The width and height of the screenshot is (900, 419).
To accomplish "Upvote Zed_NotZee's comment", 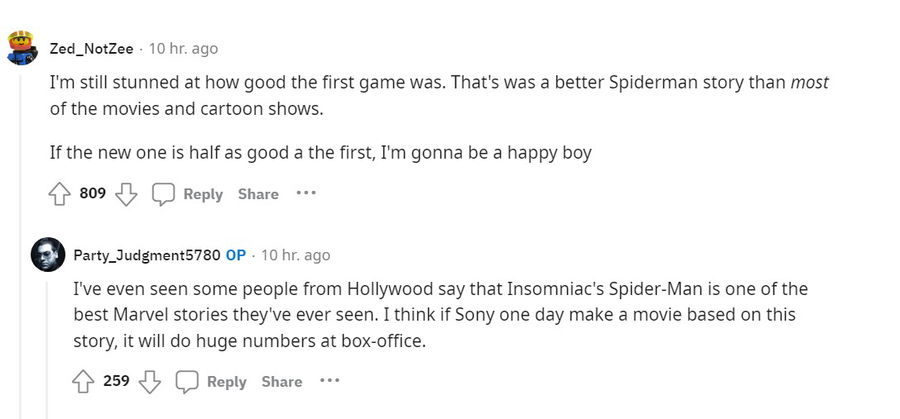I will (x=61, y=194).
